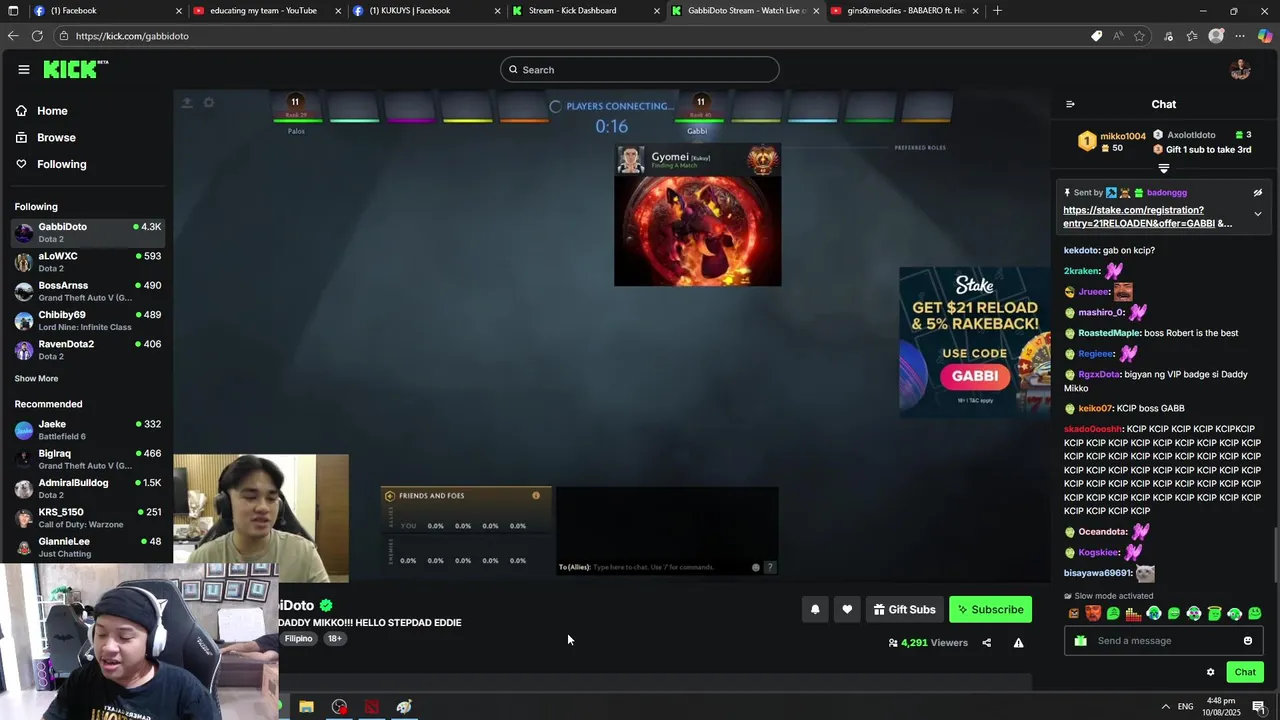
Task: Open the browser profile icon
Action: 1216,36
